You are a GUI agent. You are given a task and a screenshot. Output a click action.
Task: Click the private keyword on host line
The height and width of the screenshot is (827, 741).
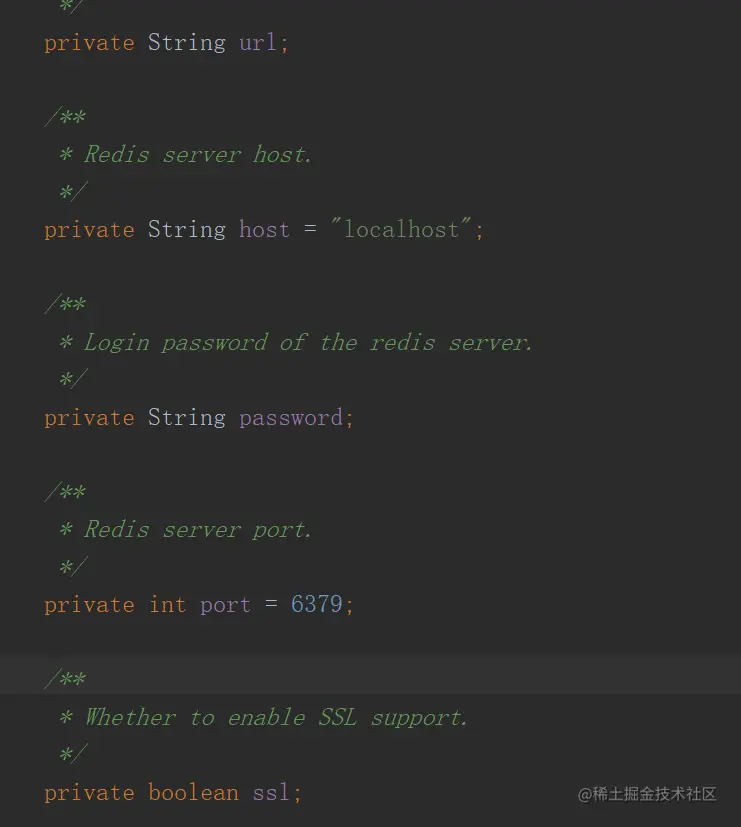89,230
